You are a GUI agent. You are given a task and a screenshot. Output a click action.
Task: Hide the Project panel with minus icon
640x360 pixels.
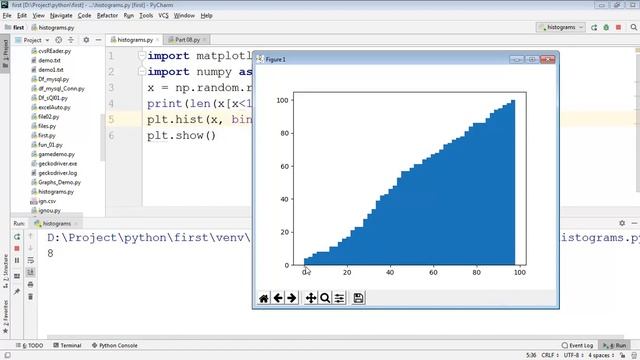click(x=98, y=40)
